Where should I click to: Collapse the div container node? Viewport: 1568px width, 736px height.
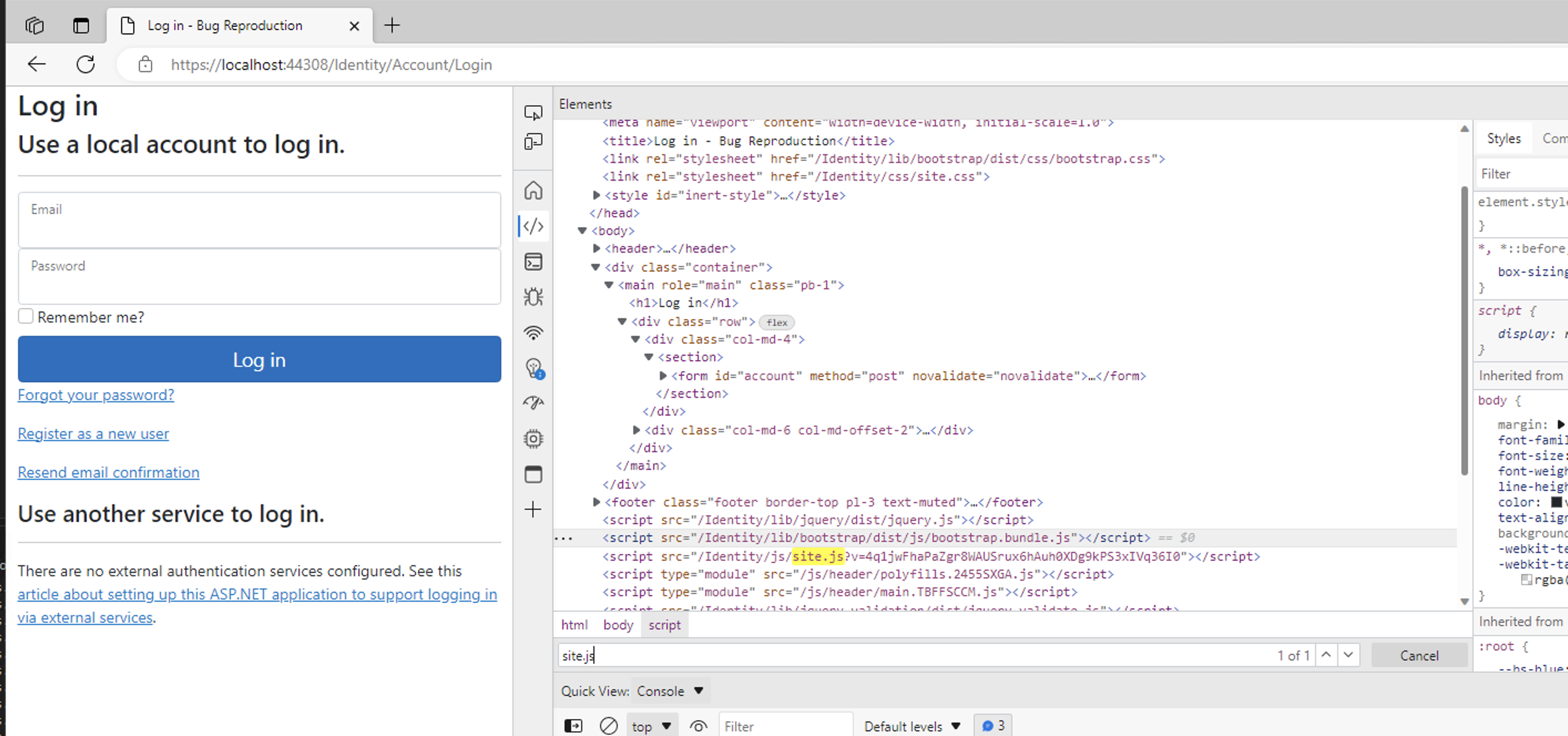(596, 267)
